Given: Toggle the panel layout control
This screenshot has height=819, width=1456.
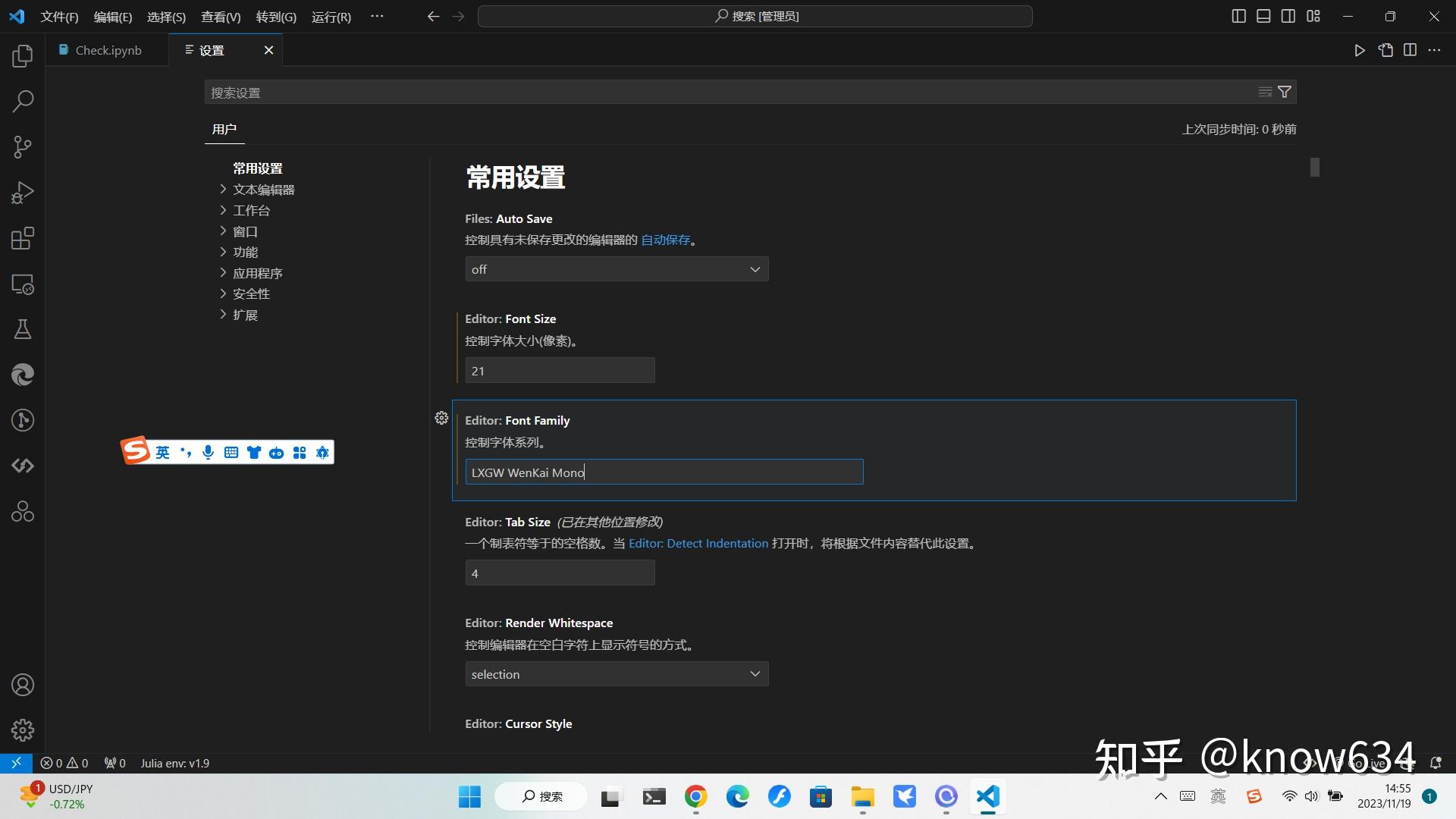Looking at the screenshot, I should coord(1263,15).
